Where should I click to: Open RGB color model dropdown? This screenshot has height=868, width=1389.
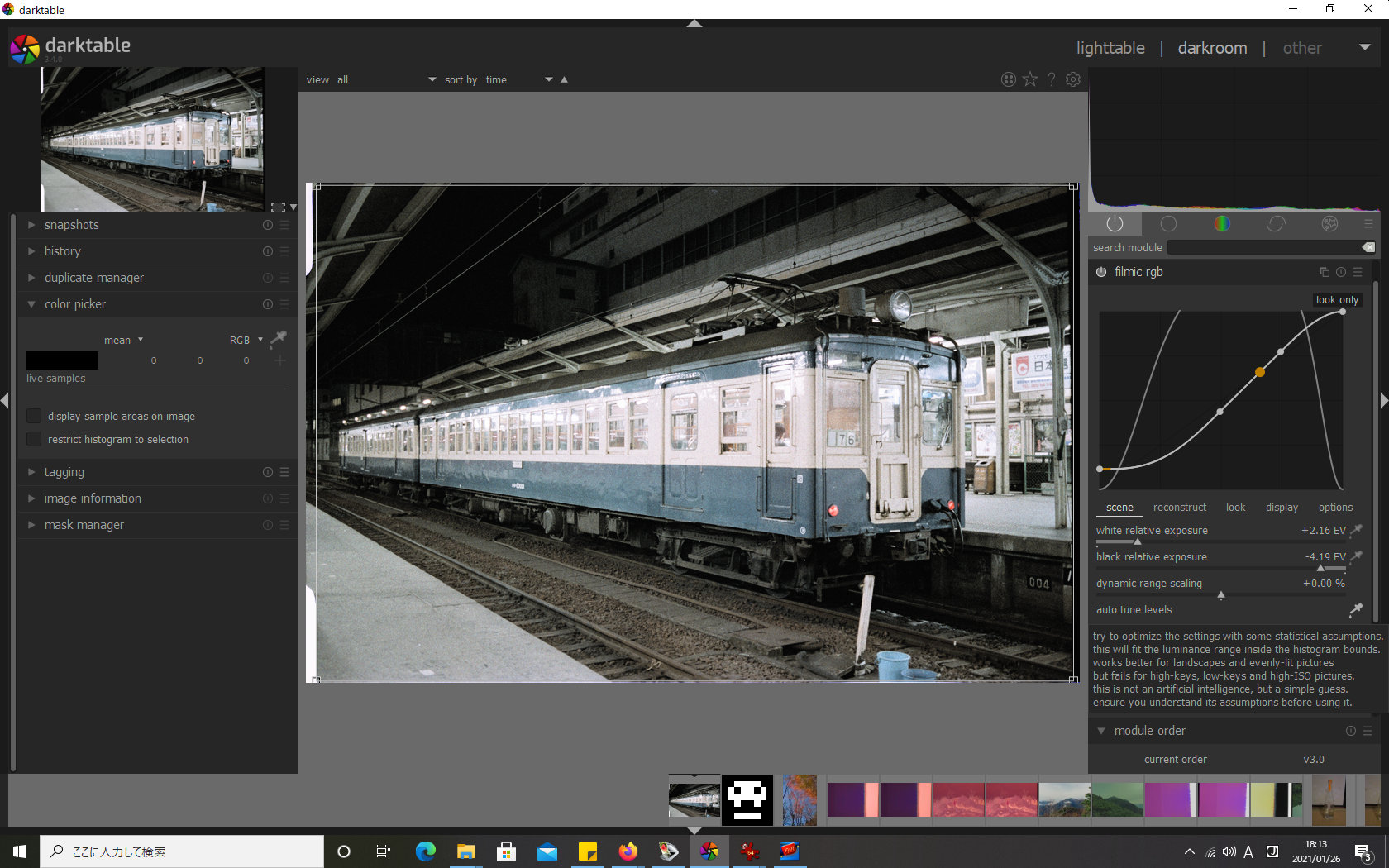pyautogui.click(x=246, y=340)
